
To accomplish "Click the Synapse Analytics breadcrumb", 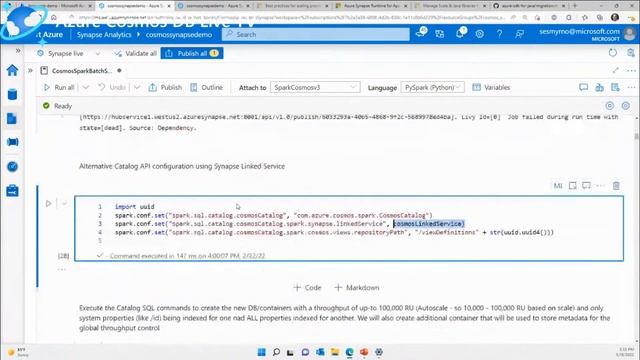I will tap(104, 35).
